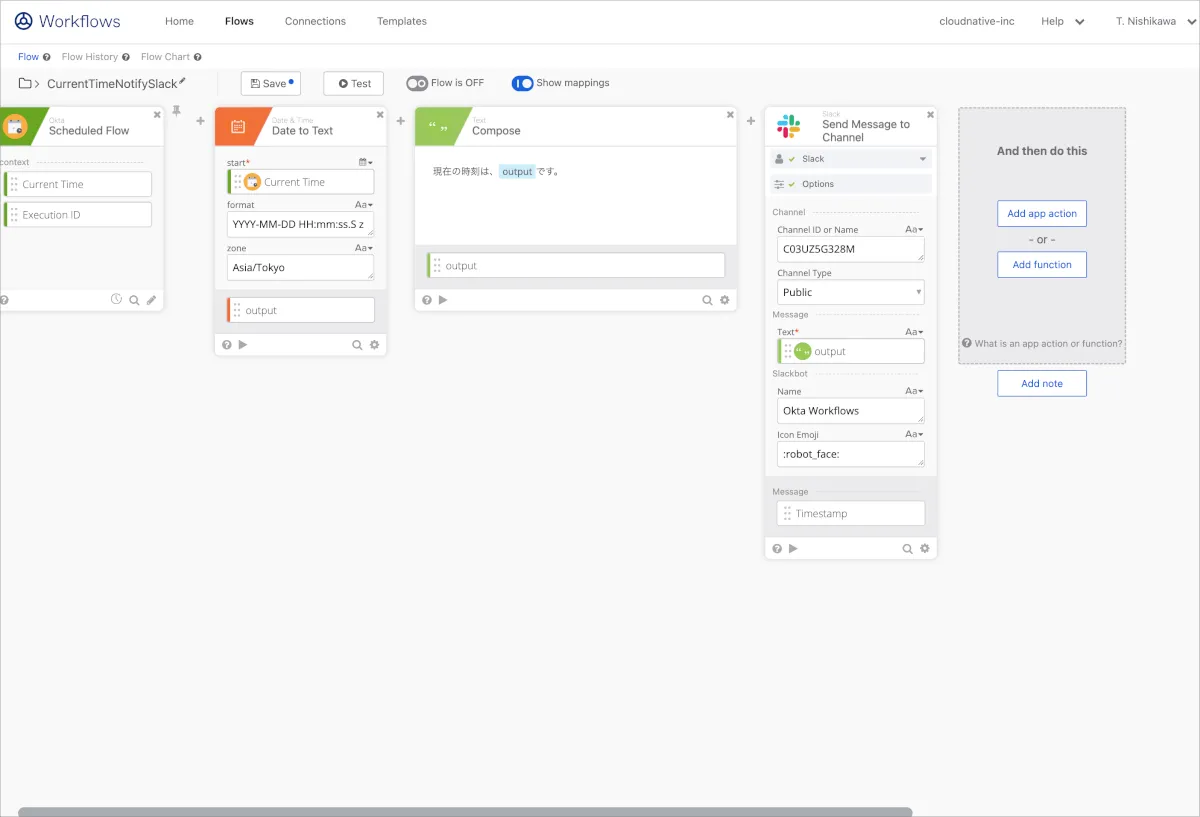The width and height of the screenshot is (1200, 817).
Task: Click the Icon Emoji input field
Action: tap(851, 454)
